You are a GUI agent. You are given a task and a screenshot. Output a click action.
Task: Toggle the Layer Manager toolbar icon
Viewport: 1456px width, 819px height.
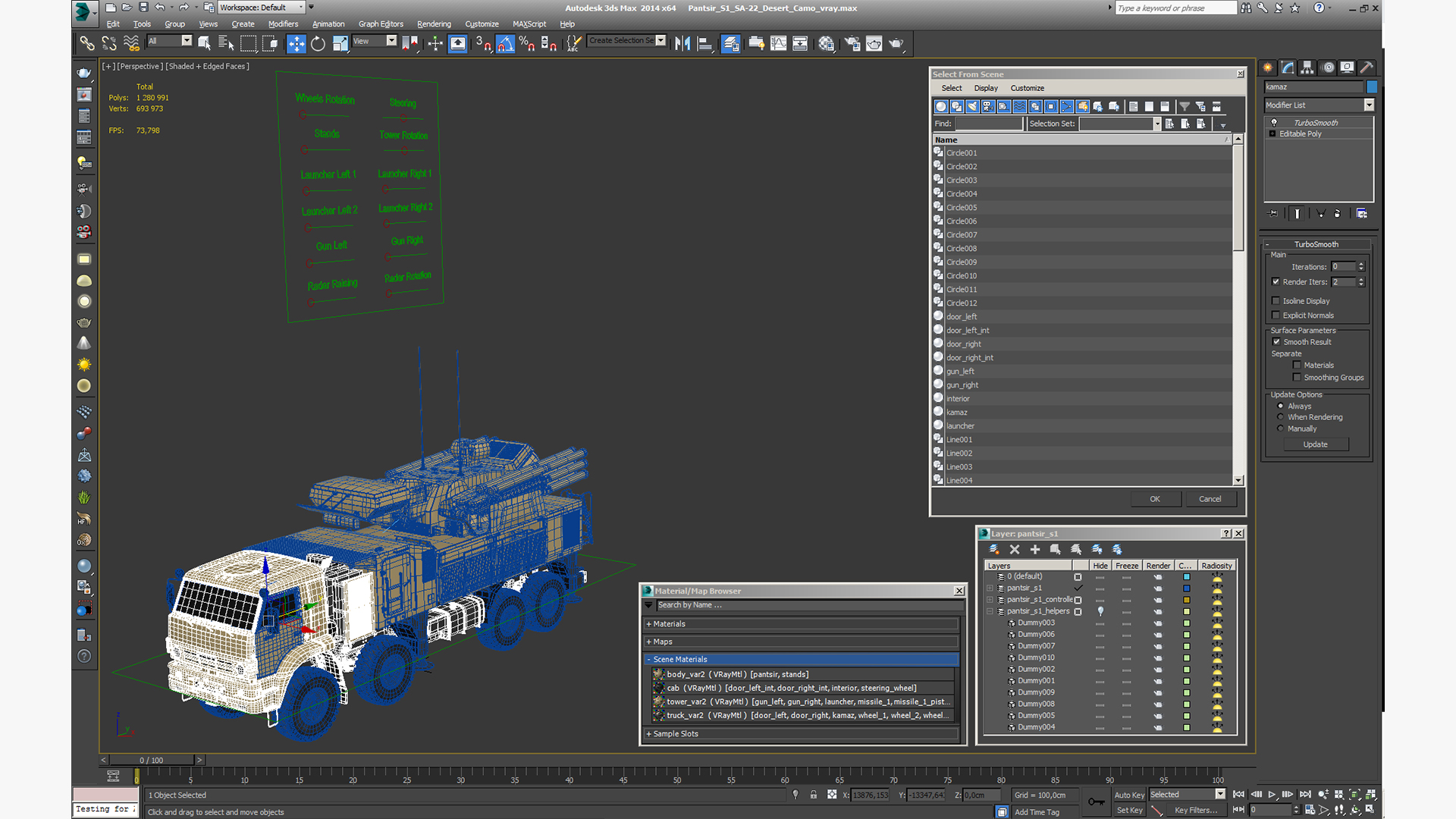[730, 43]
